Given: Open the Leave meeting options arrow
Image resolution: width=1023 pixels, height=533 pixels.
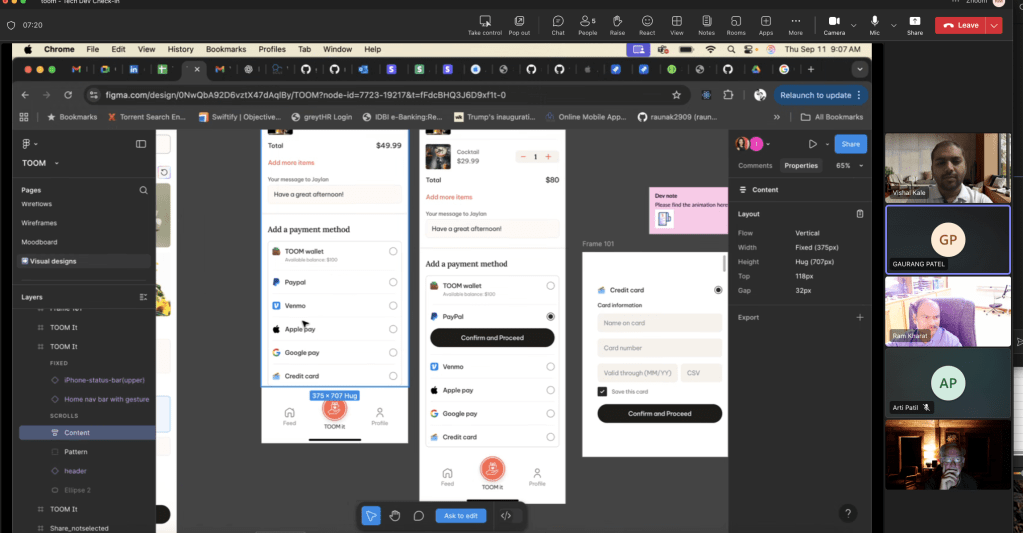Looking at the screenshot, I should tap(993, 26).
